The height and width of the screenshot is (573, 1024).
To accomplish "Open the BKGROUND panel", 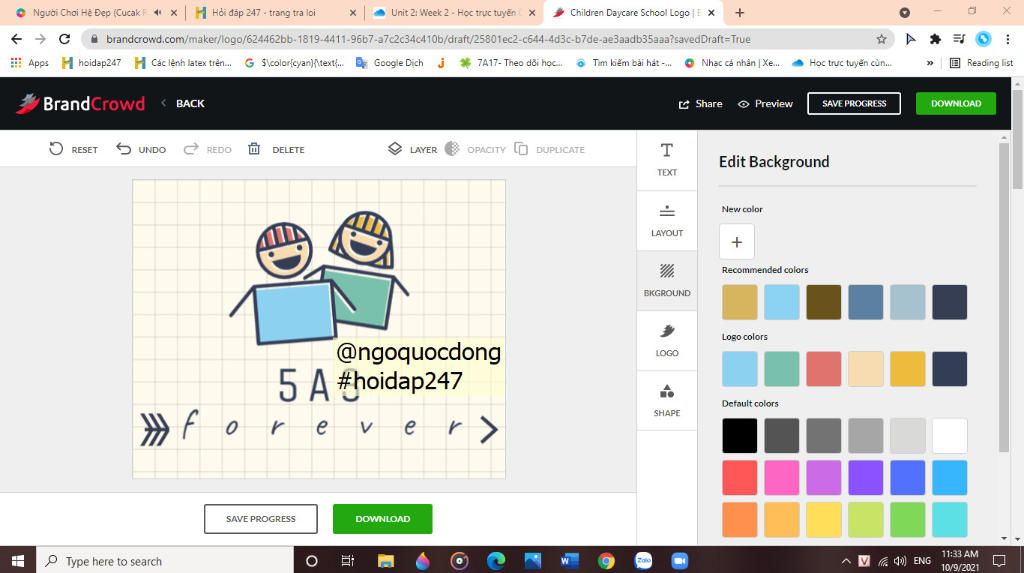I will coord(667,280).
